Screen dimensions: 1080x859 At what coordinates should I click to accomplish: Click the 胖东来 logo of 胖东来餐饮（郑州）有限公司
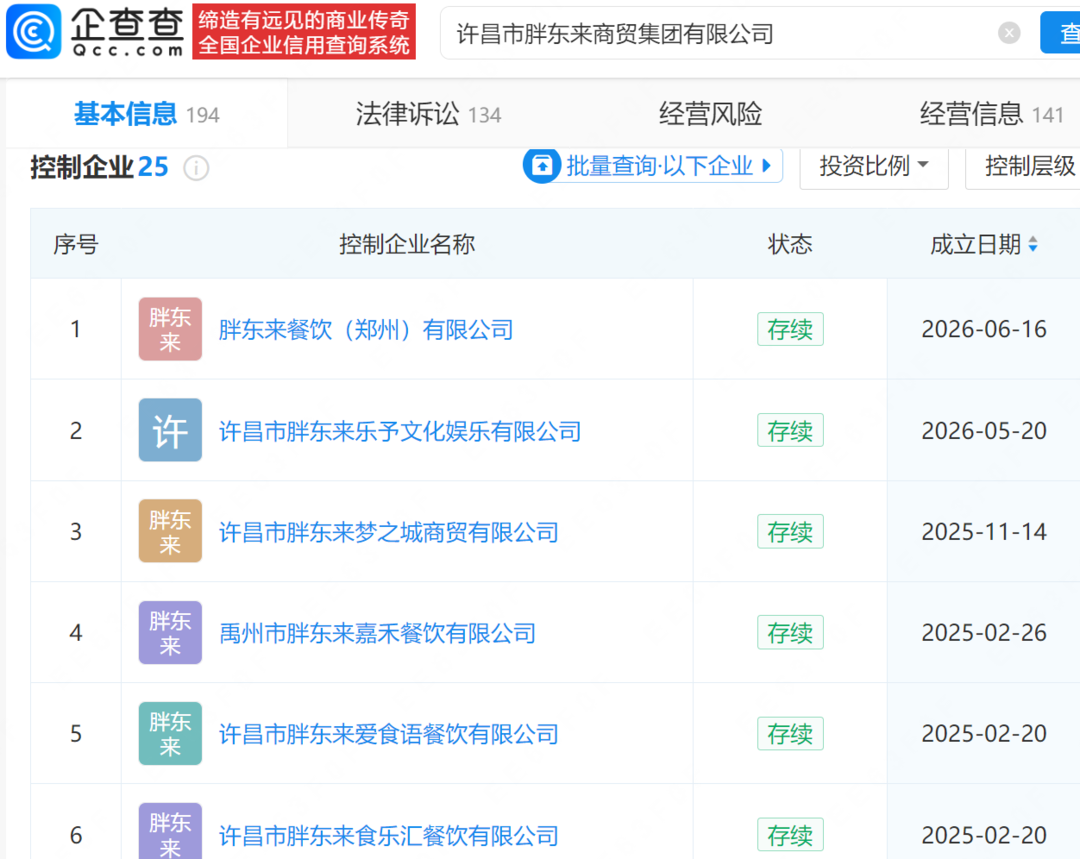tap(170, 329)
